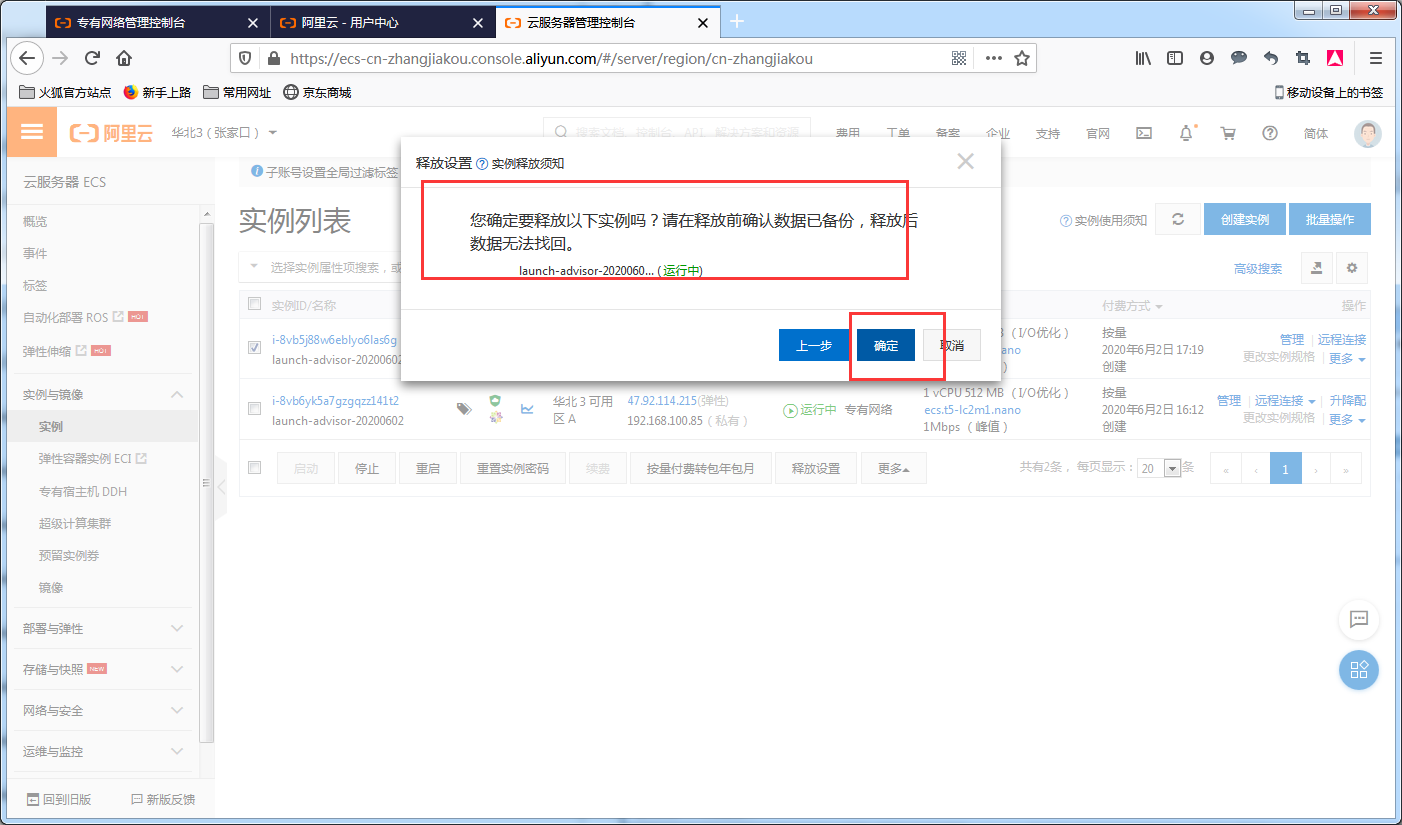Check the launch-advisor-20200602 instance checkbox
Screen dimensions: 1402x825
pos(254,409)
